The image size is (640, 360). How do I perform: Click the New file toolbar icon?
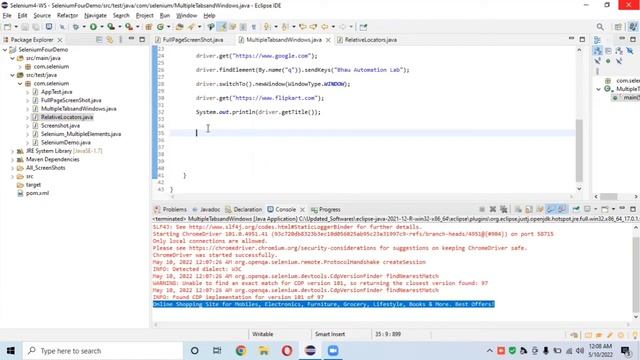coord(7,27)
